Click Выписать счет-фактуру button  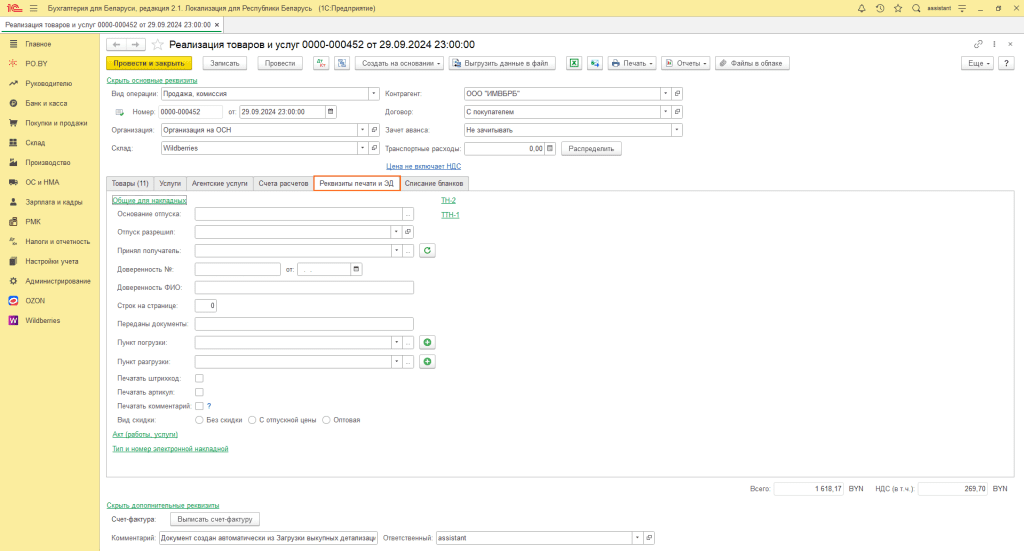215,519
